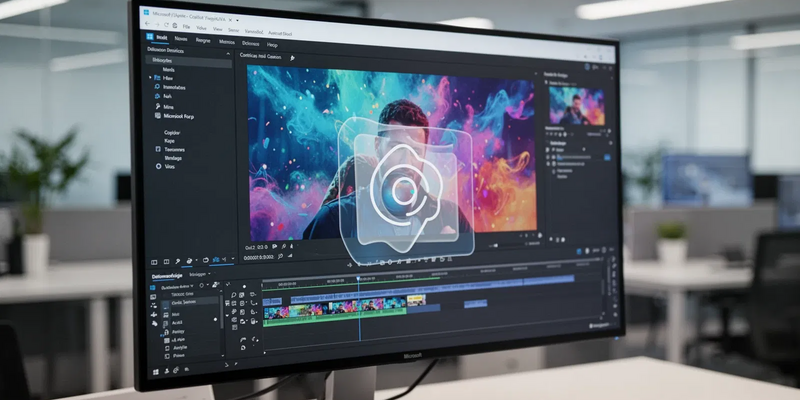Click the magnifier tool icon left of timeline

tap(232, 296)
